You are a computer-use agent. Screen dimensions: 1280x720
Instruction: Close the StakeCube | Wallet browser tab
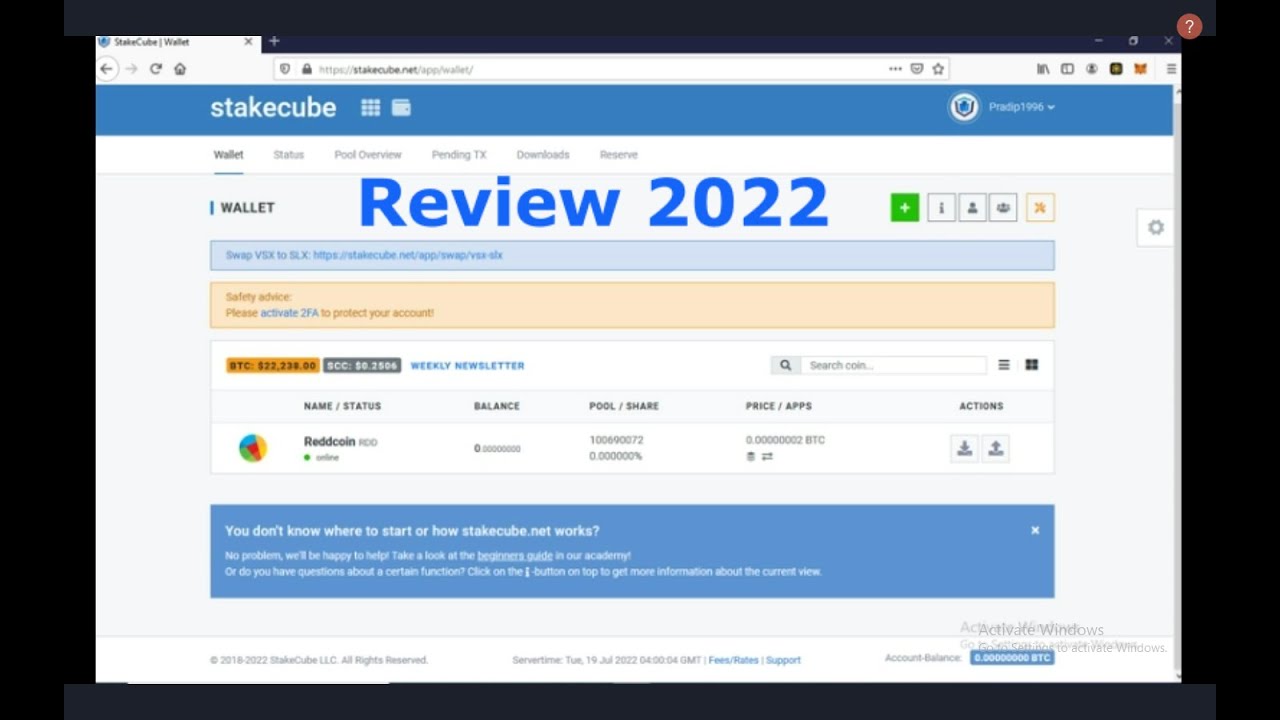248,42
